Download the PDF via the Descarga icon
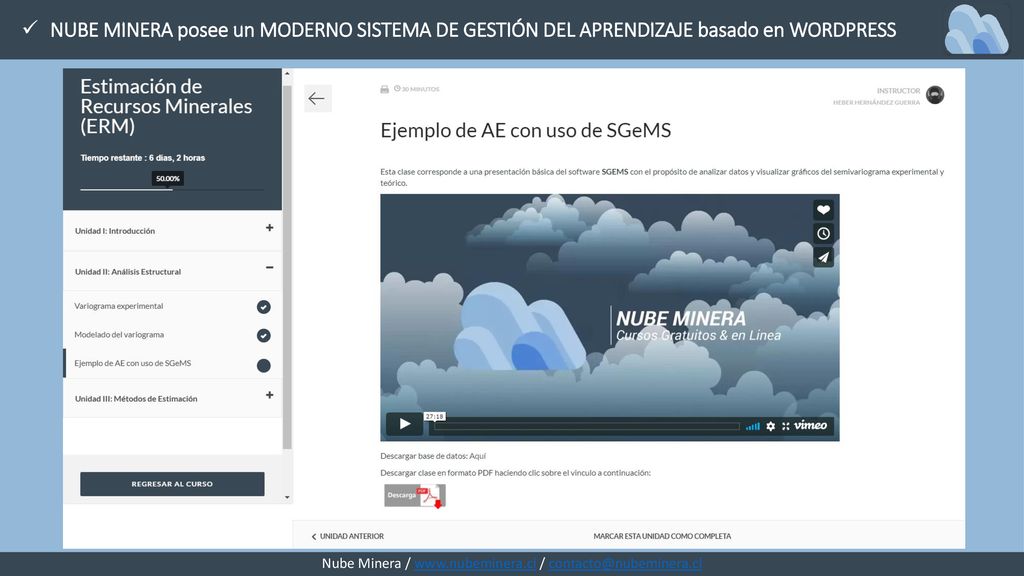Viewport: 1024px width, 576px height. click(415, 496)
